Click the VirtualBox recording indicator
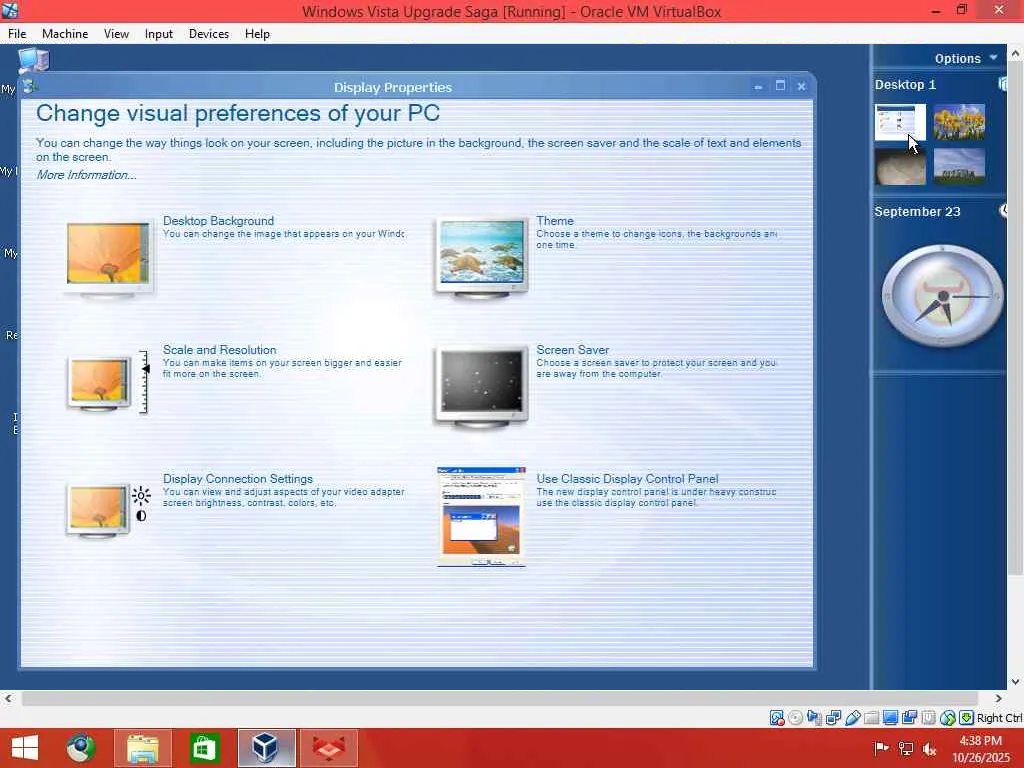 click(909, 718)
